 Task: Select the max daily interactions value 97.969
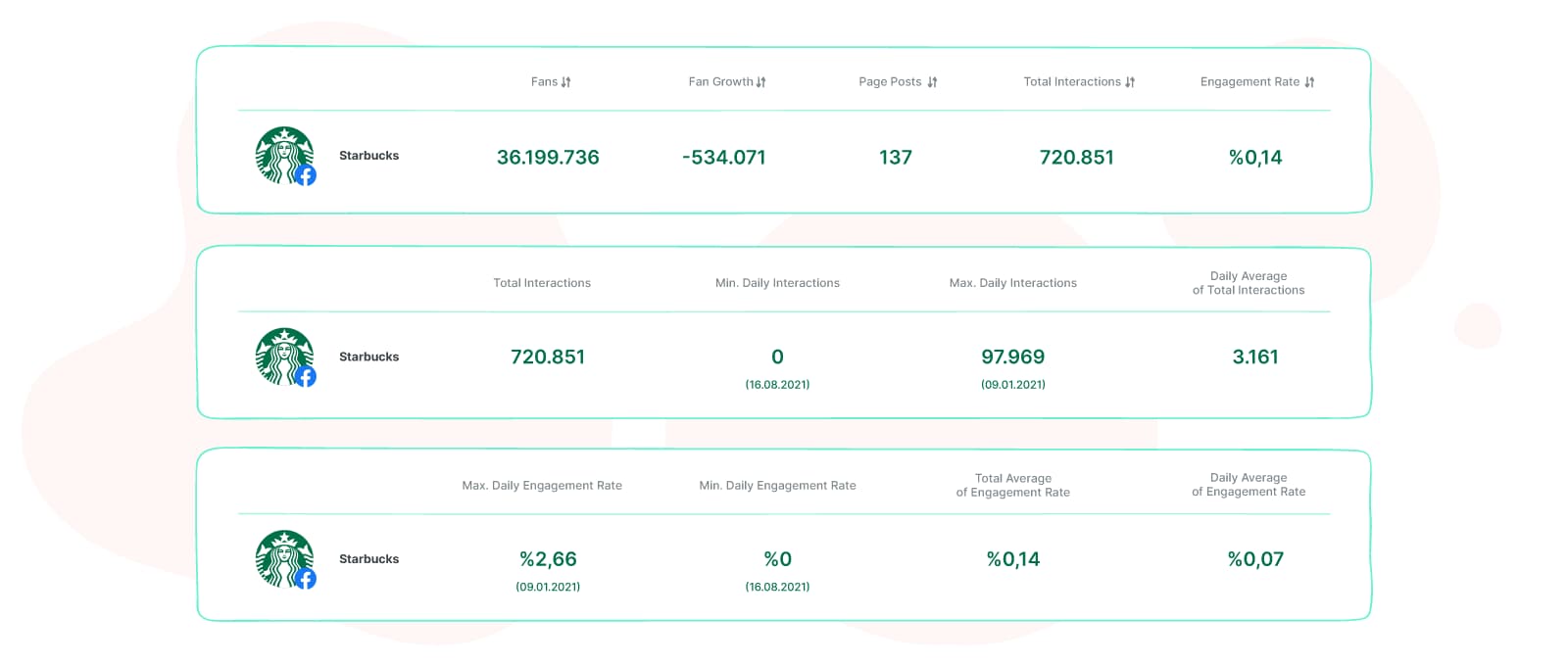[x=1013, y=357]
